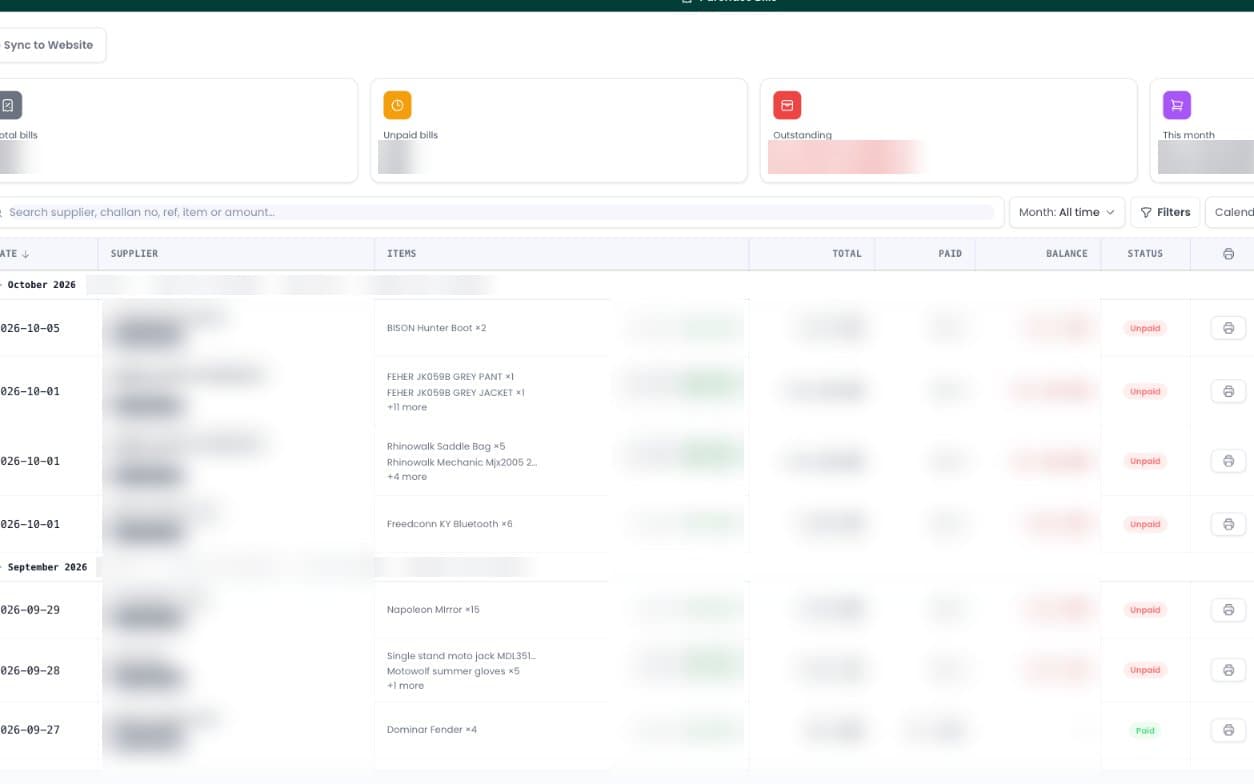Click Paid status of Dominar Fender row
1254x784 pixels.
[1145, 730]
